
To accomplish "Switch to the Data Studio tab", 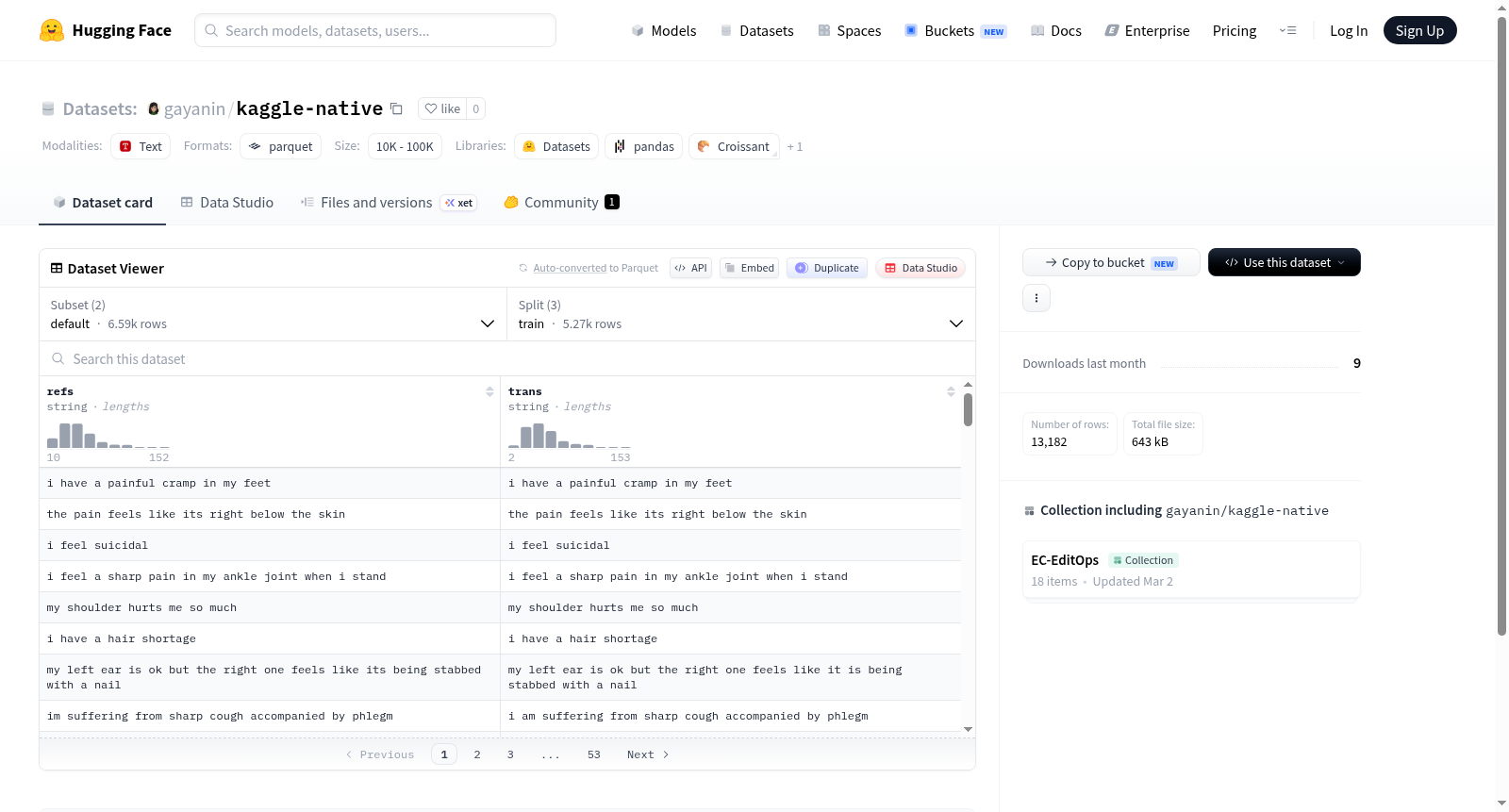I will coord(227,202).
